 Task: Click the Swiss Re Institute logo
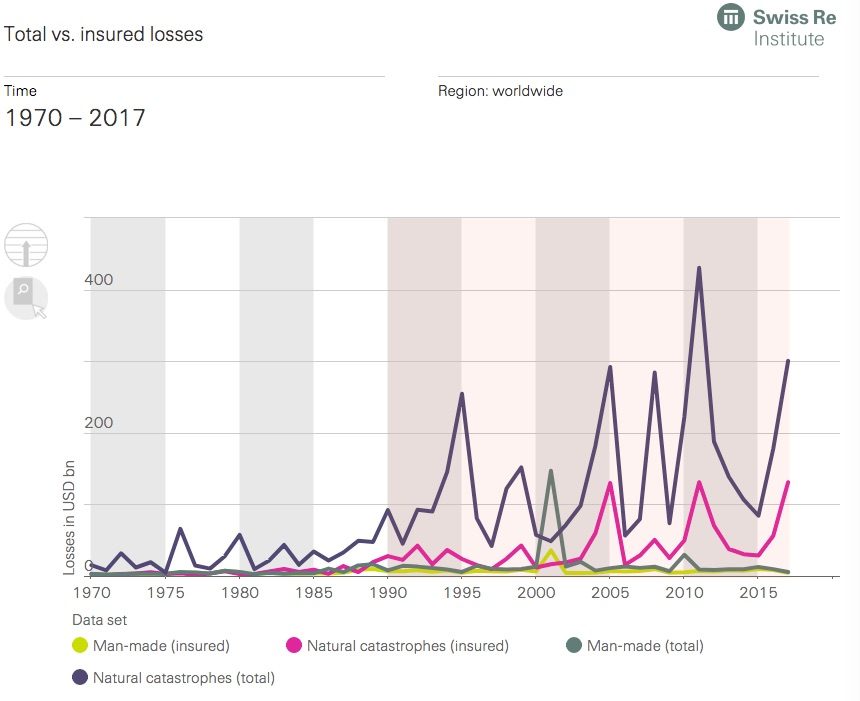coord(777,26)
